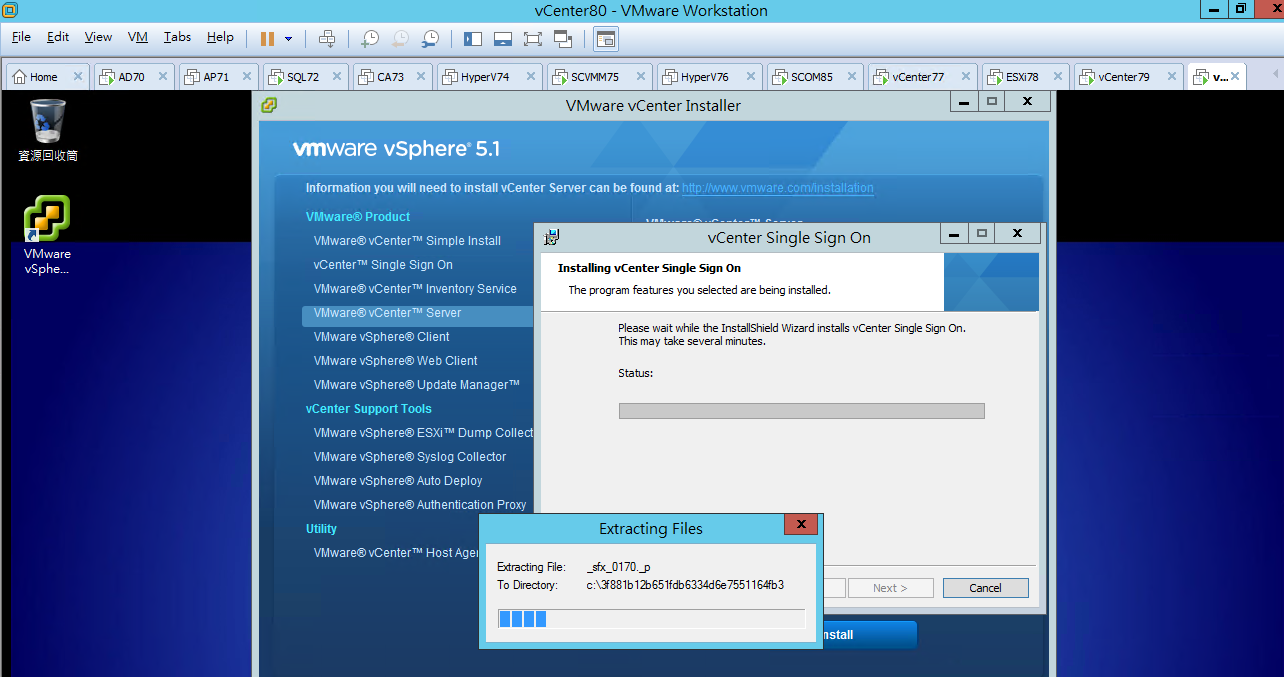Image resolution: width=1284 pixels, height=677 pixels.
Task: Open the Edit menu
Action: click(x=58, y=37)
